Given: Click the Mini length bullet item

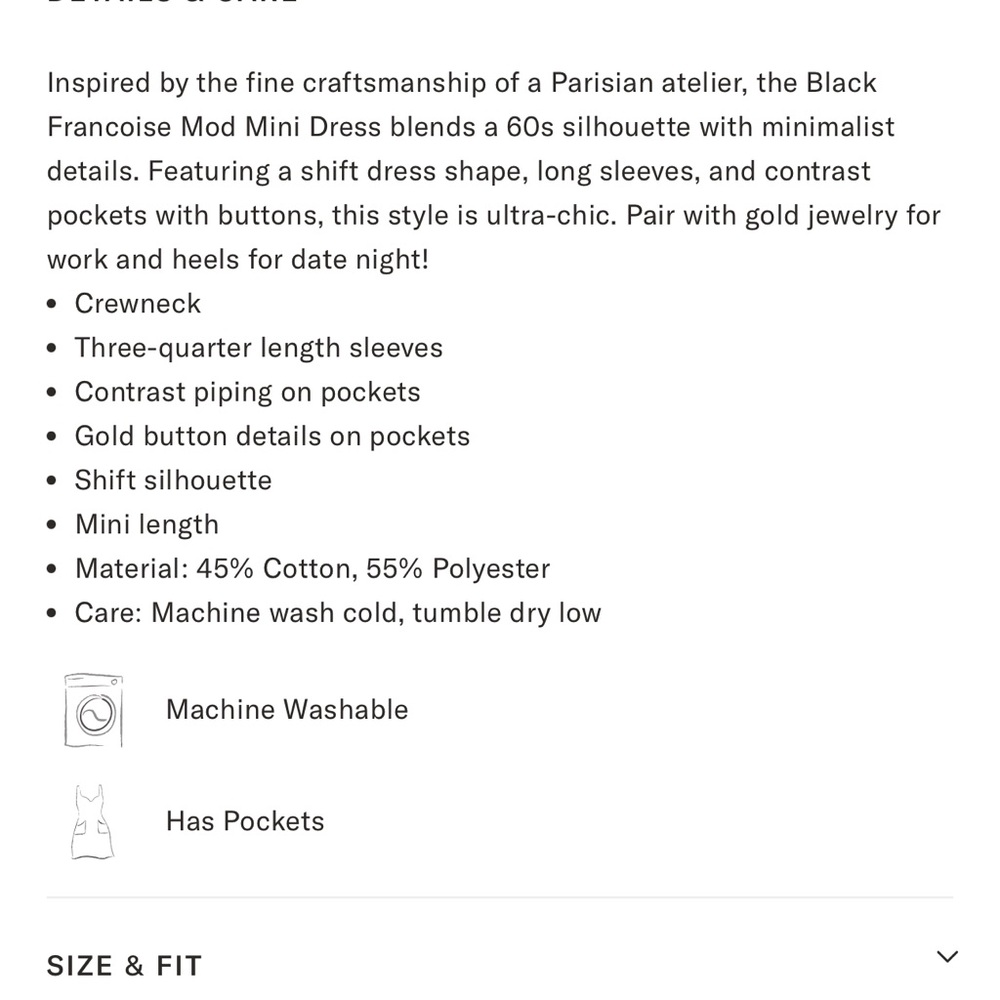Looking at the screenshot, I should tap(147, 525).
